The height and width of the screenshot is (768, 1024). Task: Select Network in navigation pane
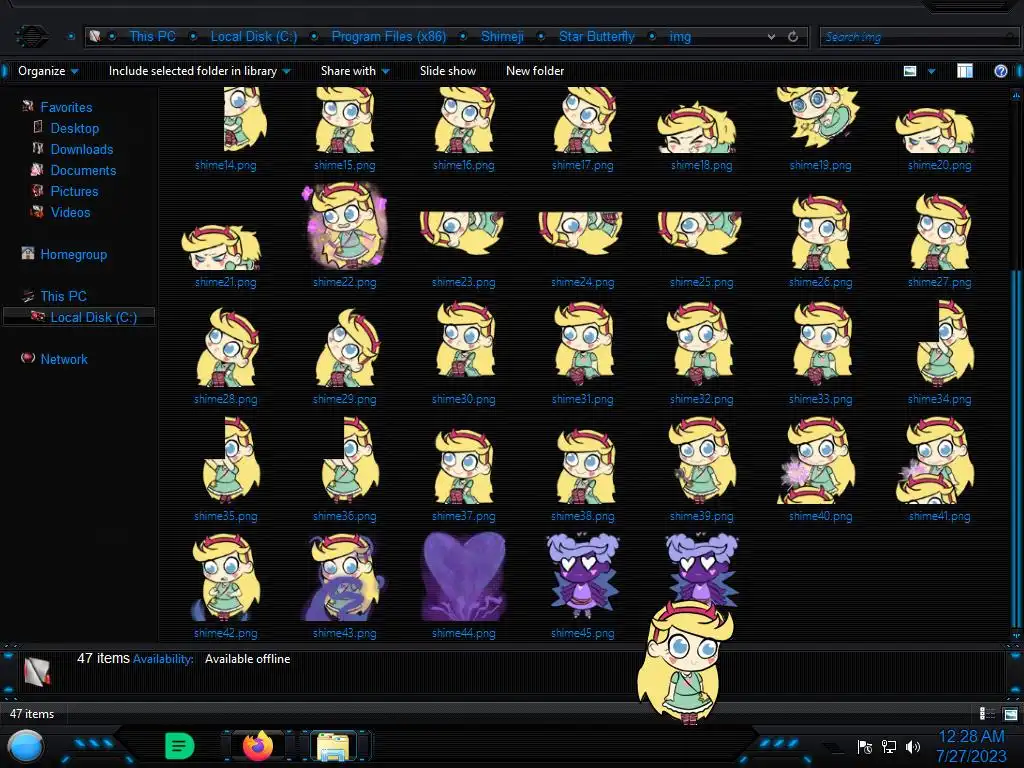[x=63, y=359]
